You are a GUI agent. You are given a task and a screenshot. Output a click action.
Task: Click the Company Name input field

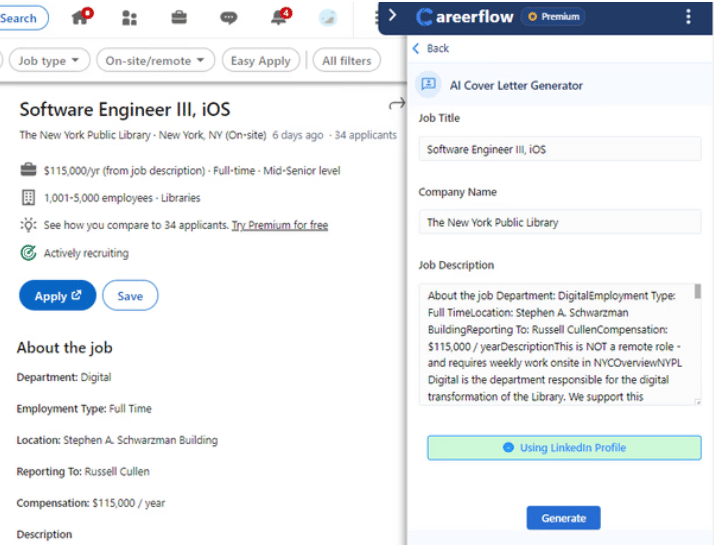[x=560, y=222]
